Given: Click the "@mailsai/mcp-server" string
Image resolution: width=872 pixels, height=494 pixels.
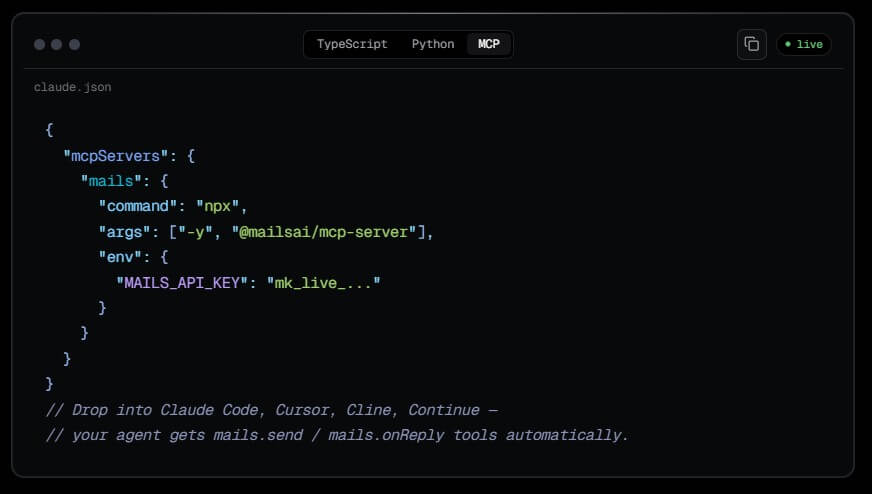Looking at the screenshot, I should (324, 232).
